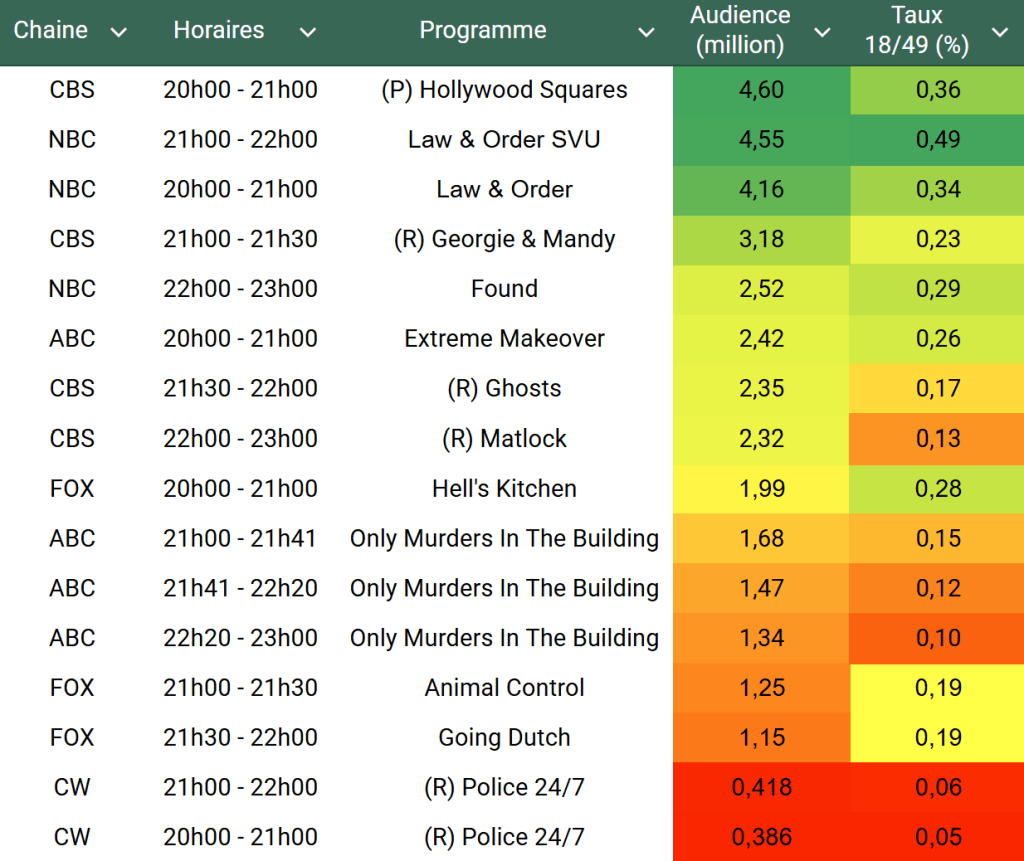Screen dimensions: 1024x861
Task: Select the 0,10 orange rating cell
Action: tap(937, 638)
